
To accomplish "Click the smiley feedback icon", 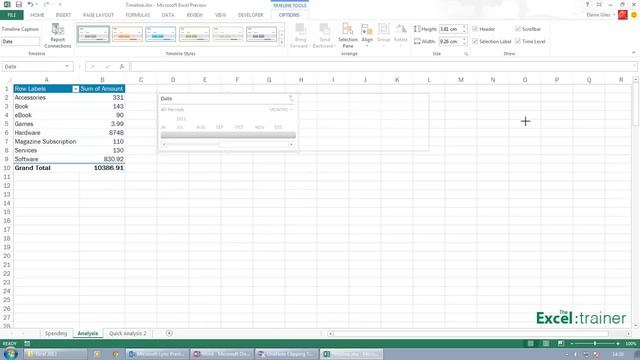I will (x=634, y=15).
